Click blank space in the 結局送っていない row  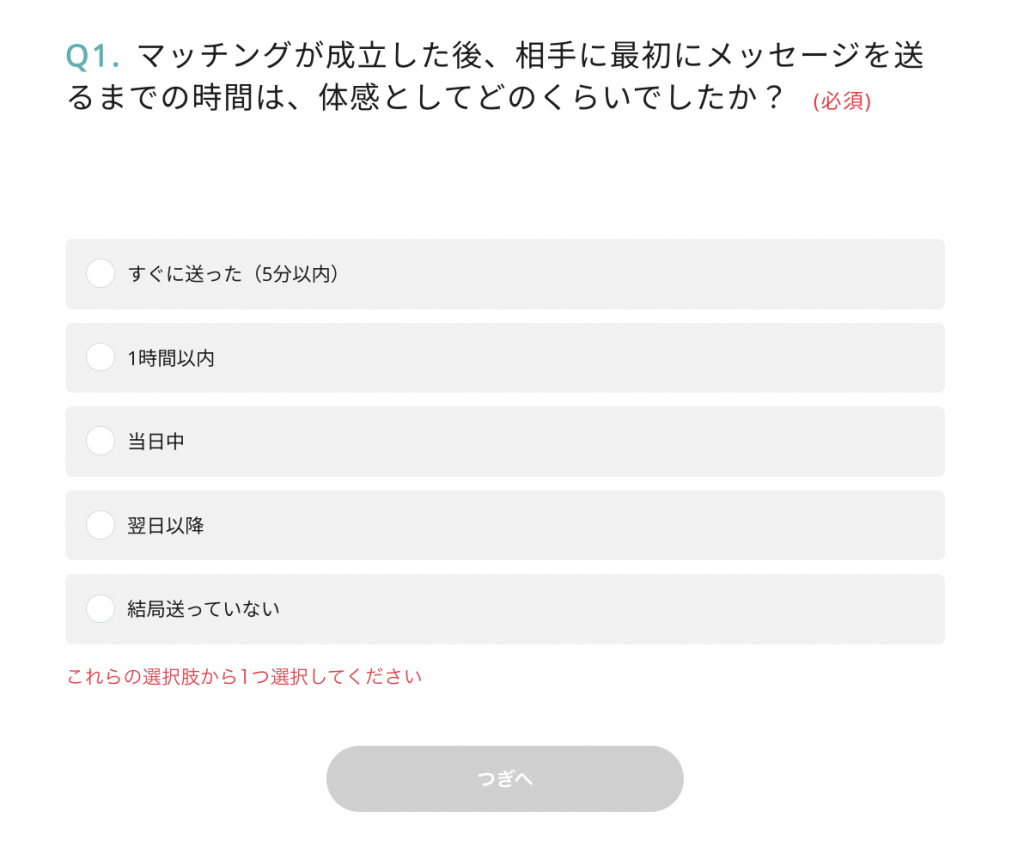point(600,608)
